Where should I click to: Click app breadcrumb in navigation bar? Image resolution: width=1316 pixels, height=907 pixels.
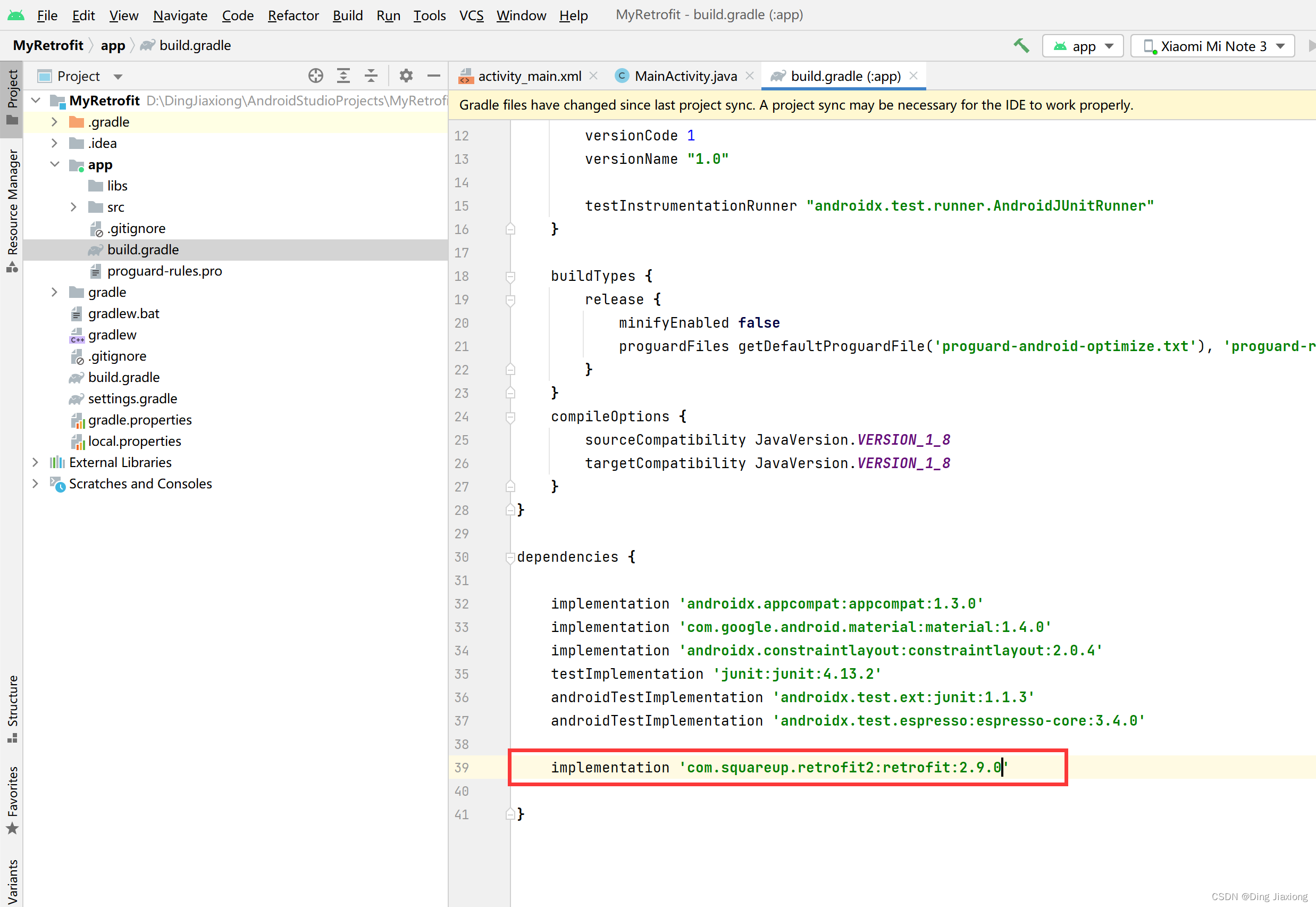[113, 45]
